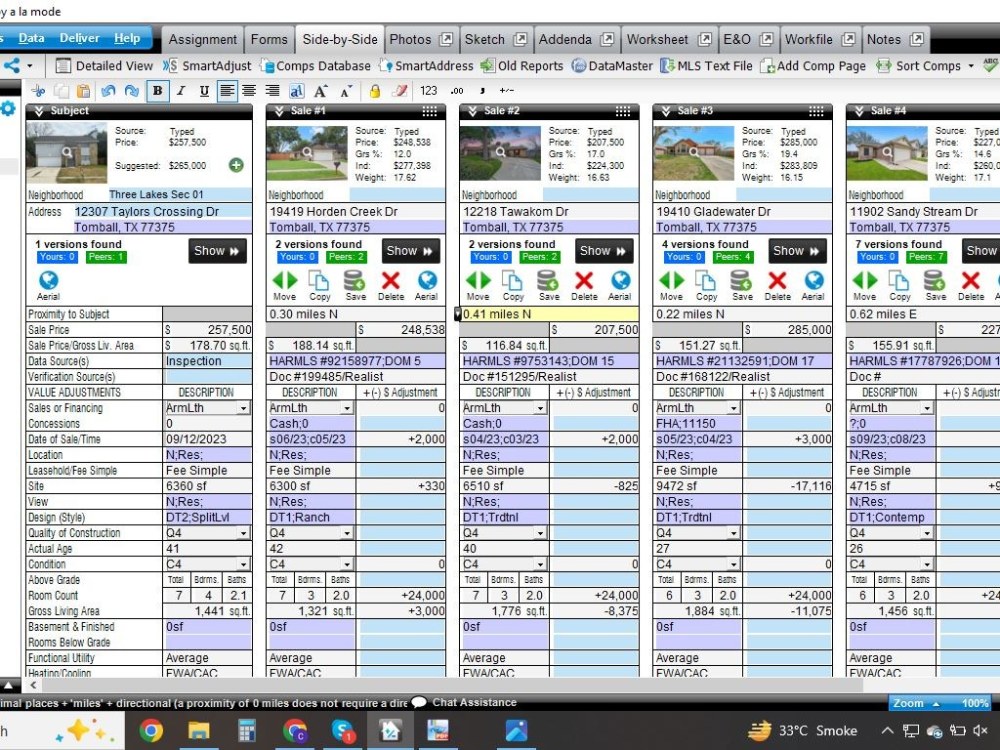1000x750 pixels.
Task: Set text alignment to right
Action: point(272,91)
